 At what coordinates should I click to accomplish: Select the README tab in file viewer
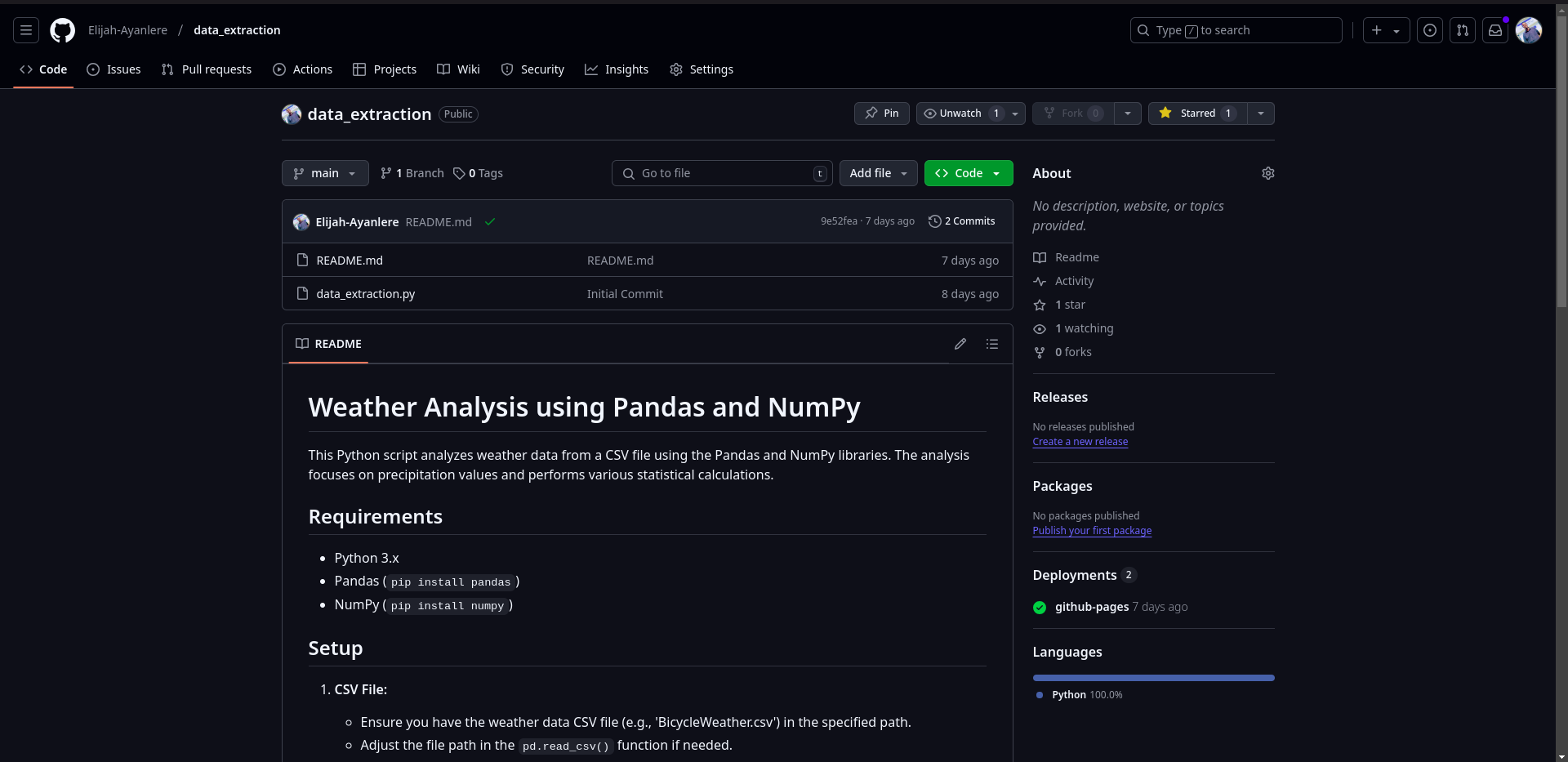point(328,344)
